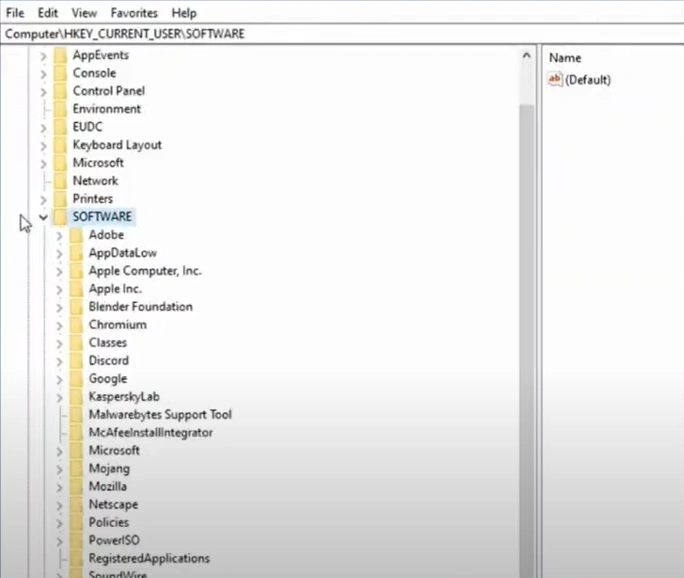Image resolution: width=684 pixels, height=578 pixels.
Task: Expand the Chromium subkey
Action: (59, 325)
